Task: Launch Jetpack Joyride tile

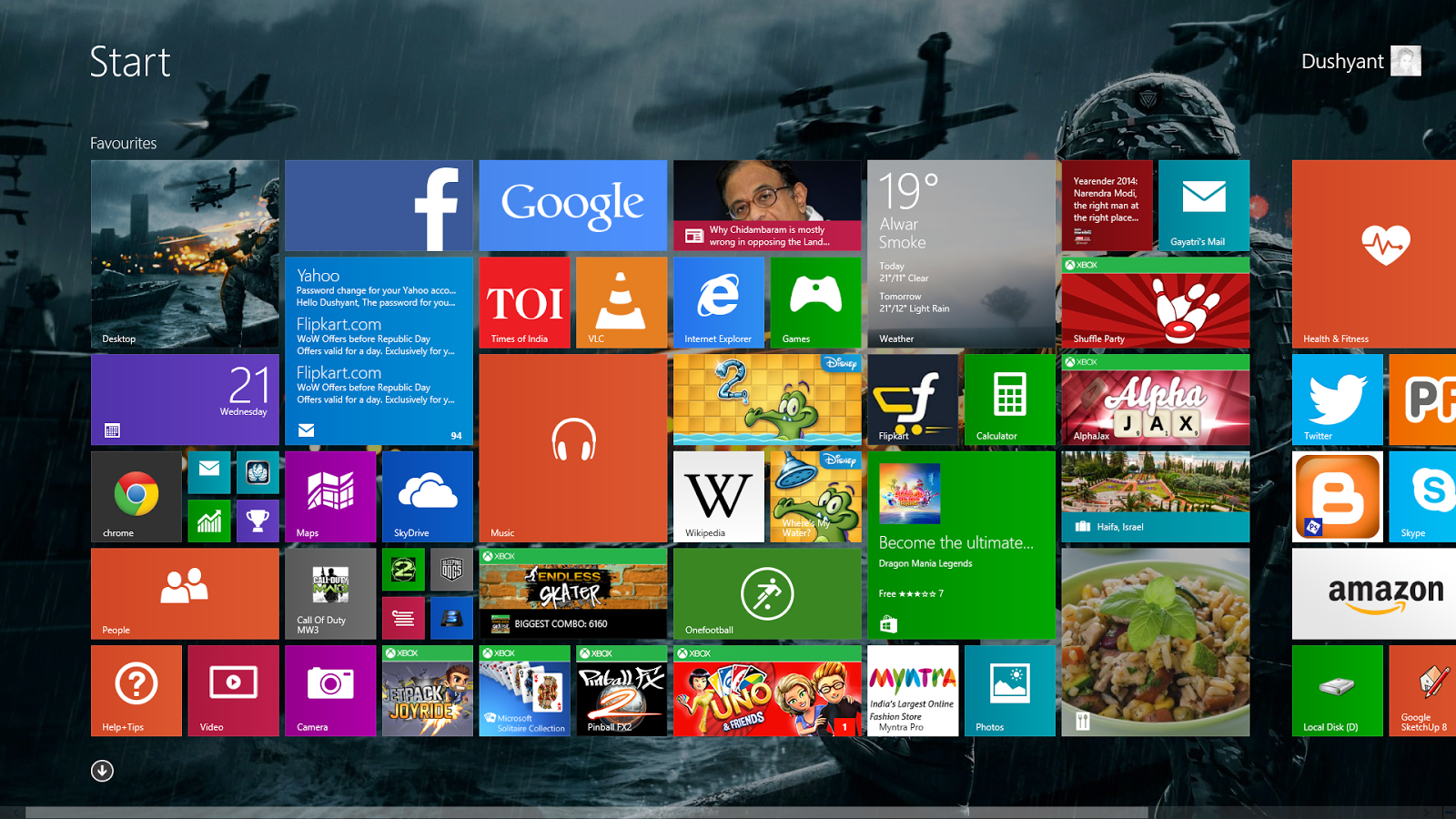Action: (428, 691)
